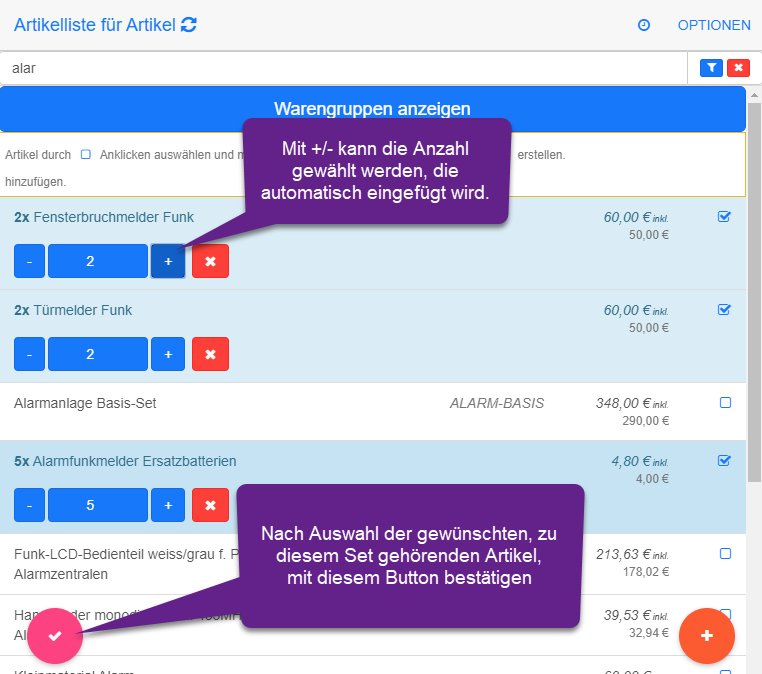Increase quantity of Türmelder Funk
Screen dimensions: 762x674
pyautogui.click(x=168, y=354)
